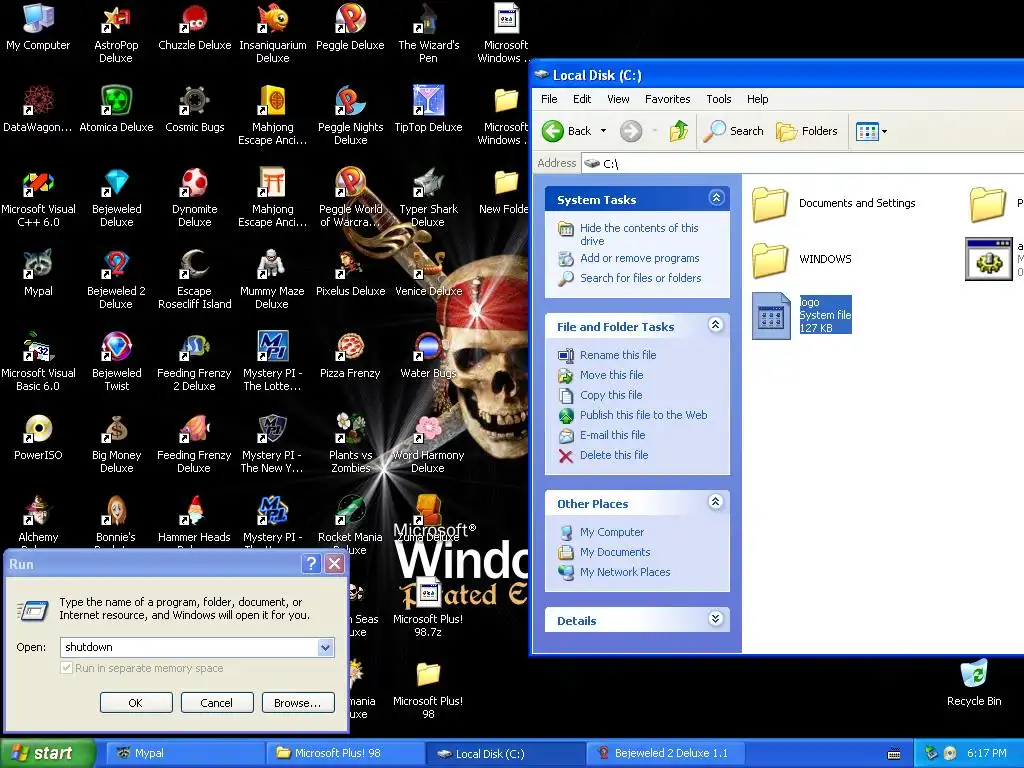Click Copy this file link
Screen dimensions: 1024x768
(611, 395)
